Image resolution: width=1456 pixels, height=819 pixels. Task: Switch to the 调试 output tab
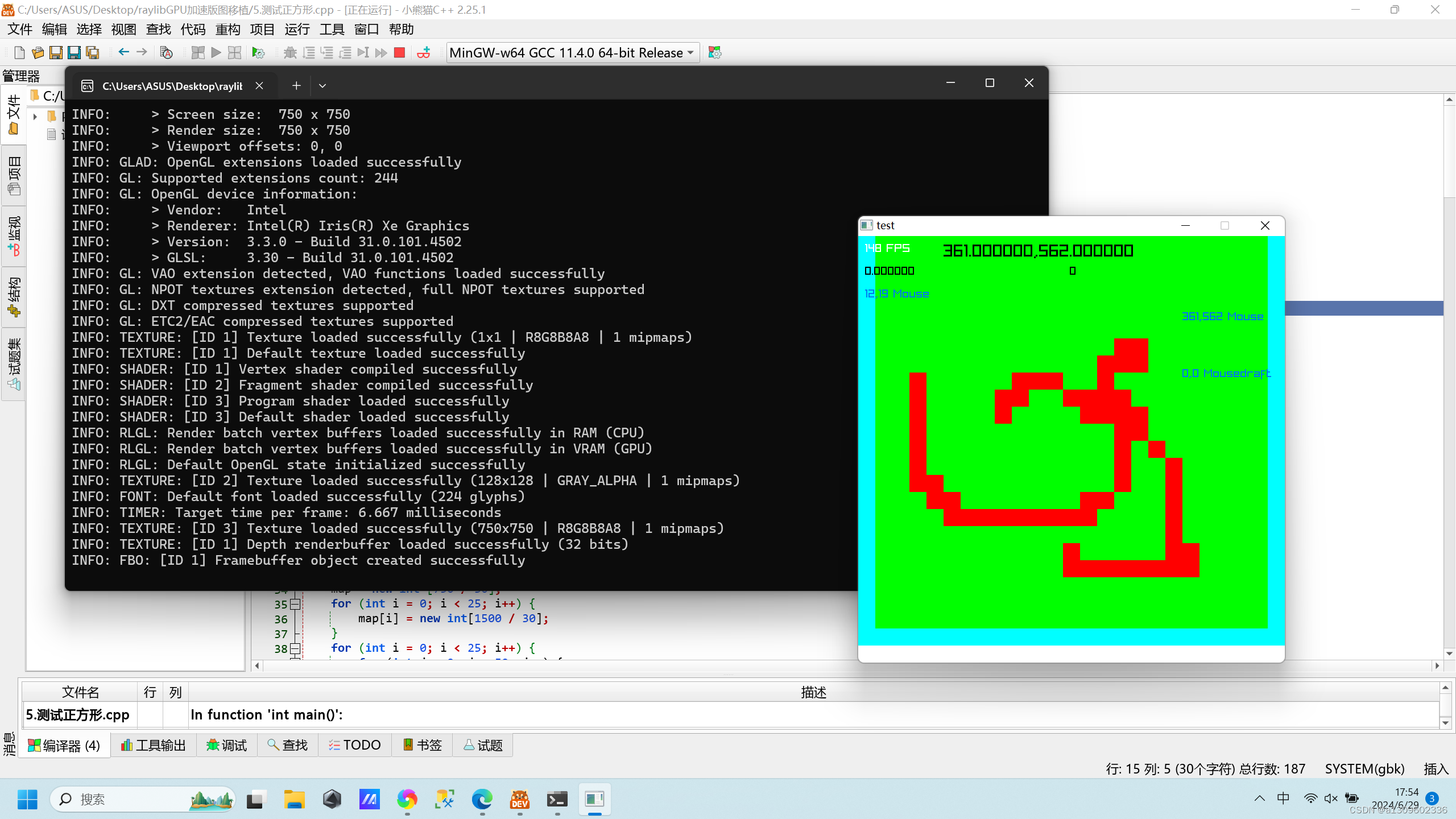pyautogui.click(x=226, y=744)
